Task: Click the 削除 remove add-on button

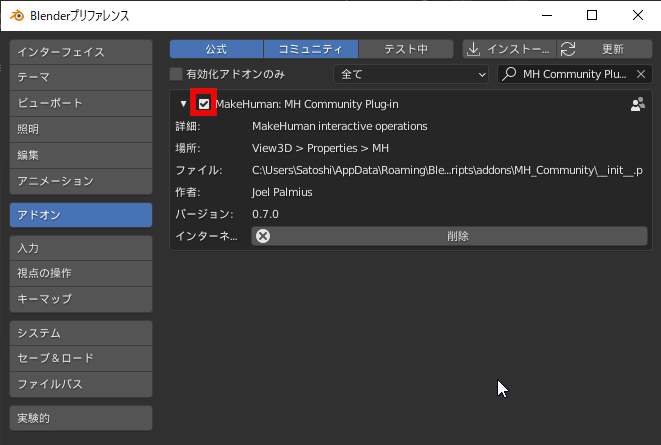Action: pyautogui.click(x=449, y=236)
